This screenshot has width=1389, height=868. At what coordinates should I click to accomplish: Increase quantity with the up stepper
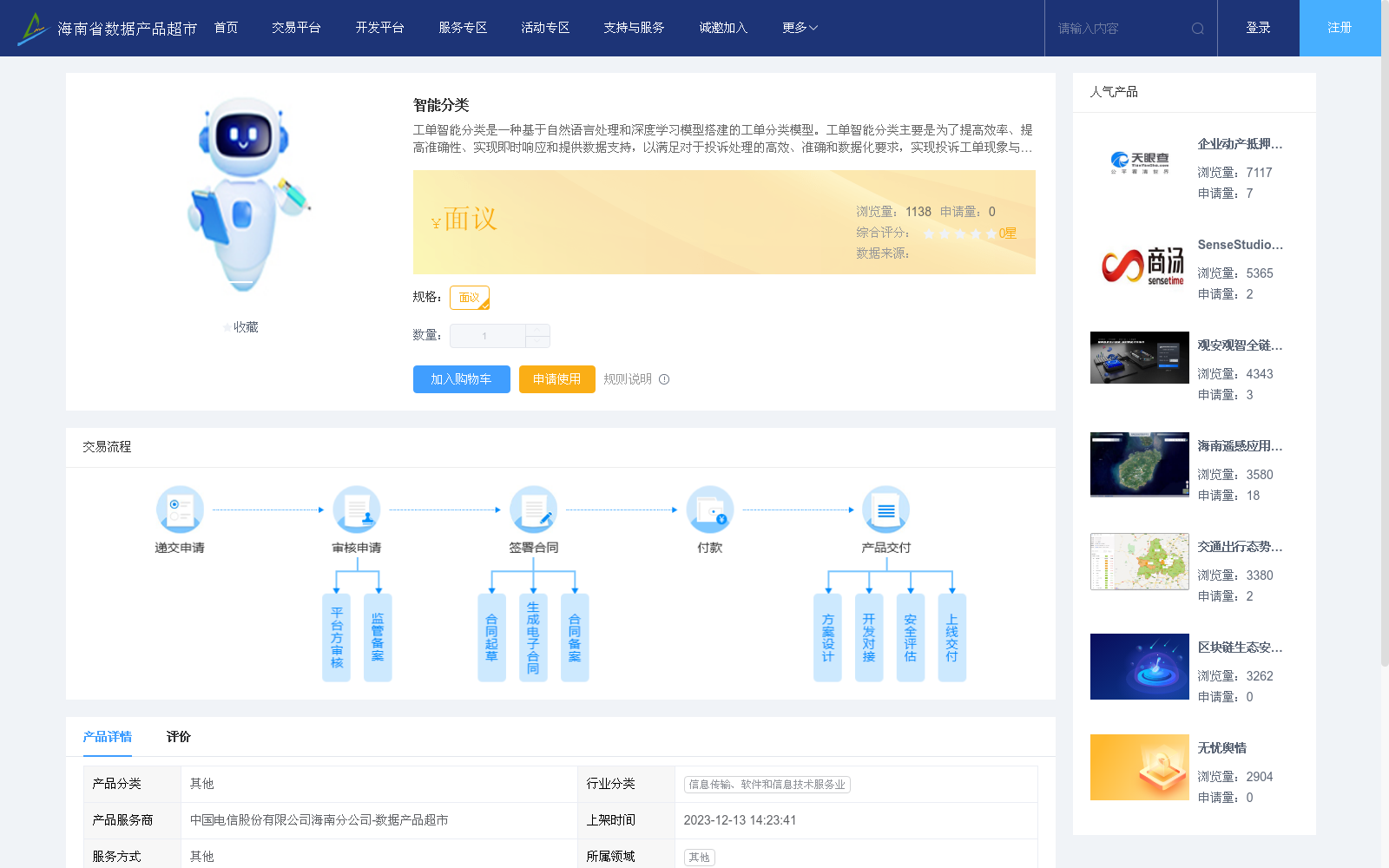[x=537, y=330]
